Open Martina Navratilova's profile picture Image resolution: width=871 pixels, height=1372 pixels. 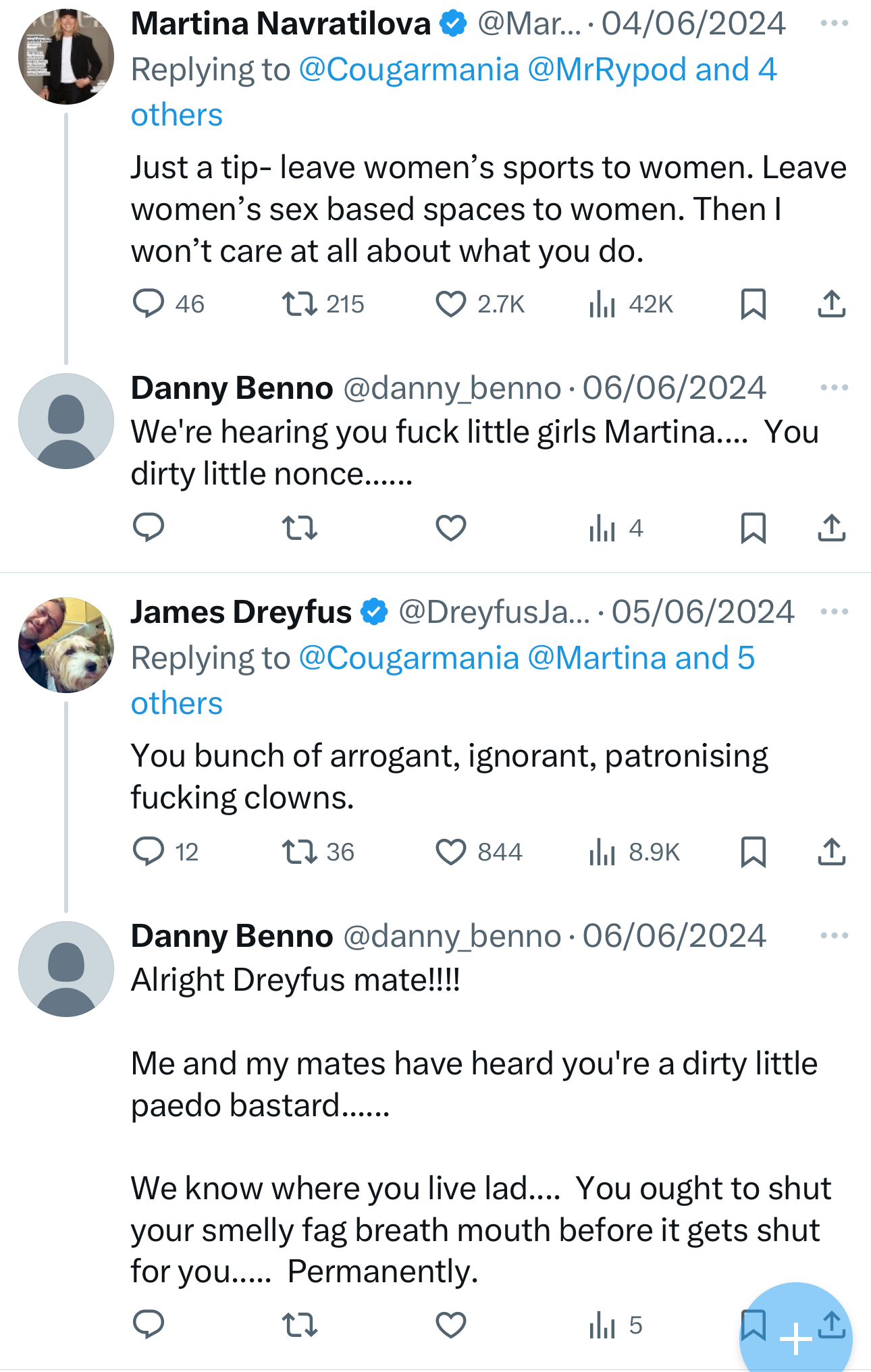66,57
